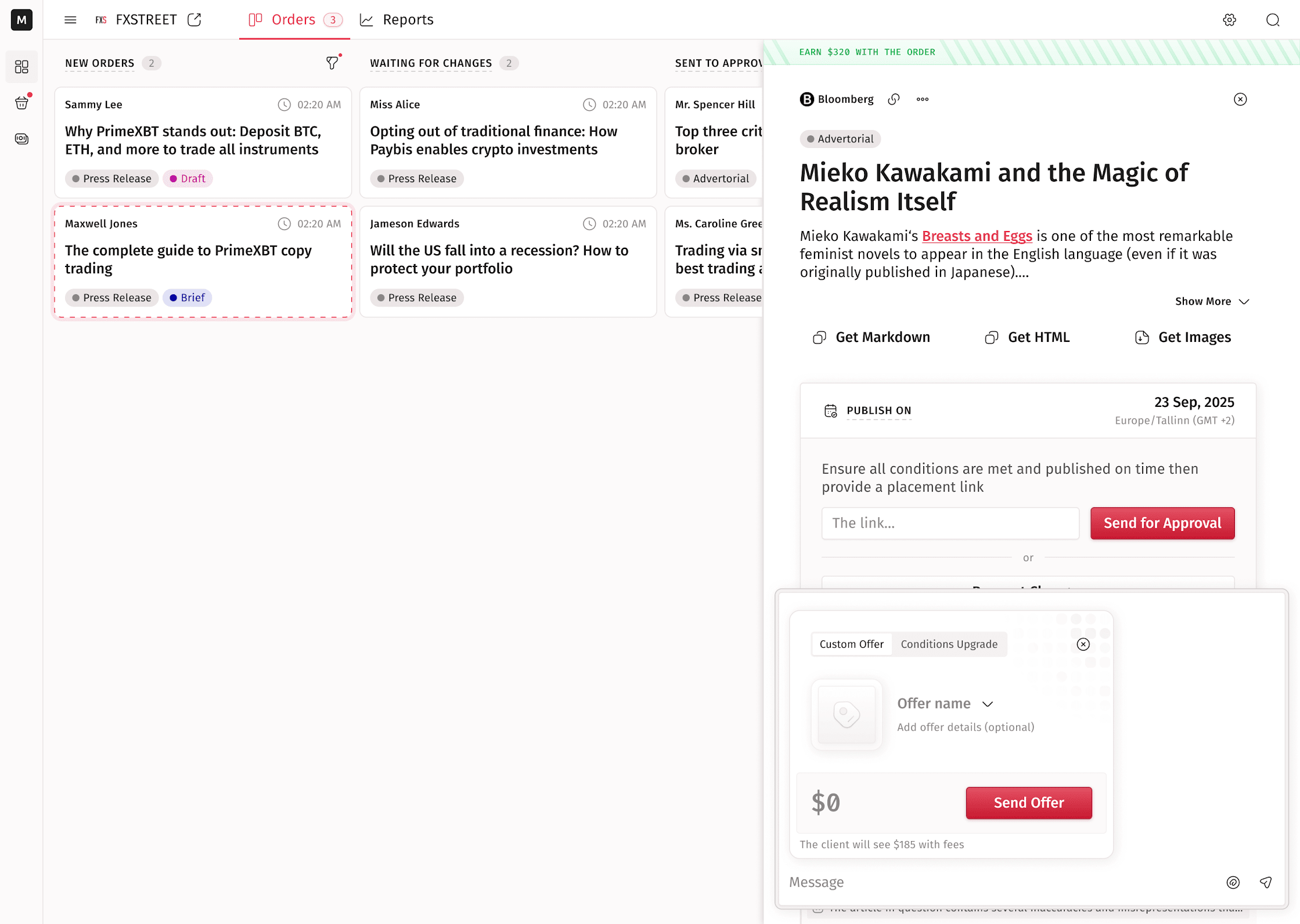Open FXStreet external link icon
Viewport: 1300px width, 924px height.
tap(195, 20)
